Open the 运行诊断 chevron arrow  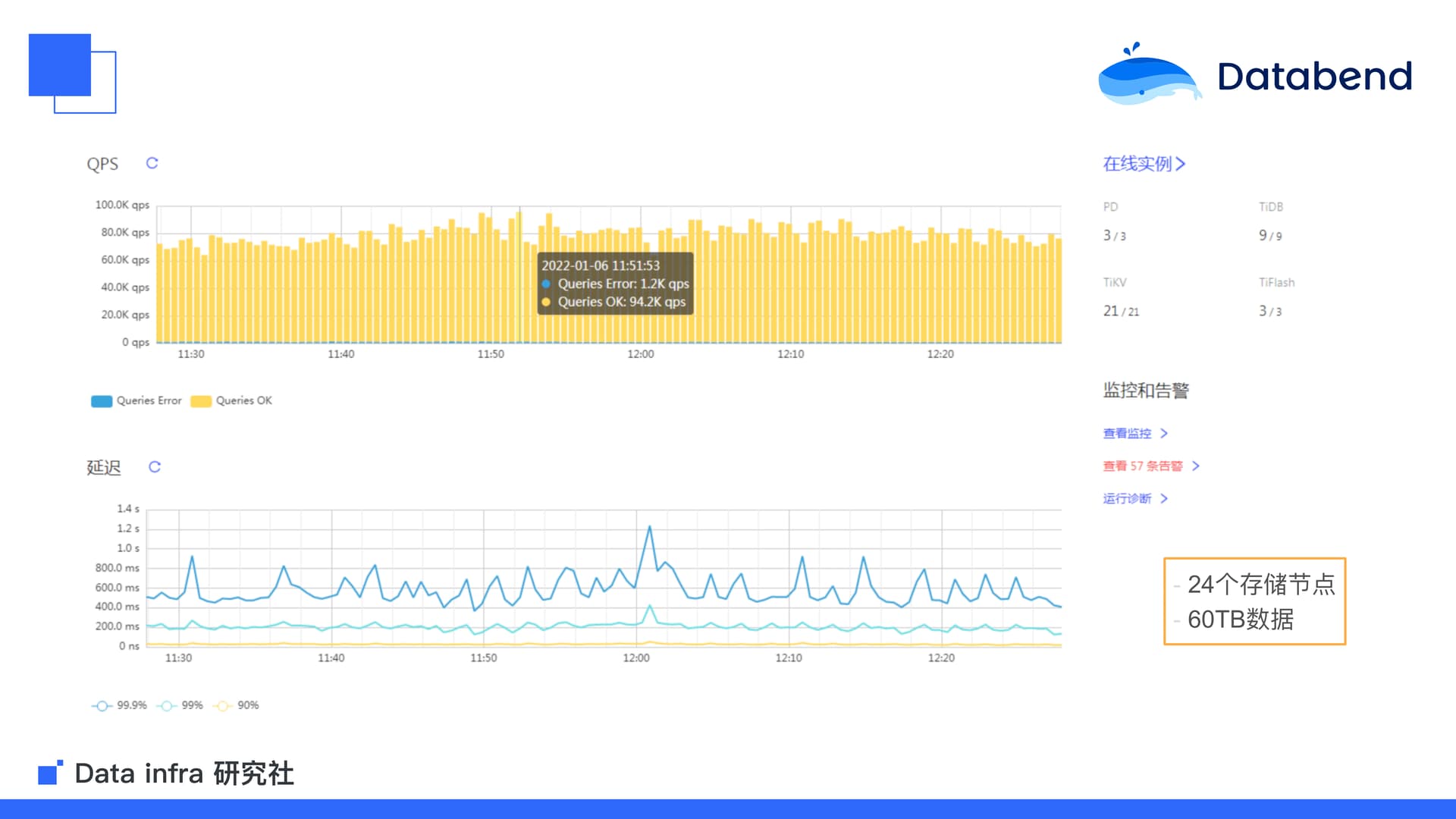(1164, 498)
